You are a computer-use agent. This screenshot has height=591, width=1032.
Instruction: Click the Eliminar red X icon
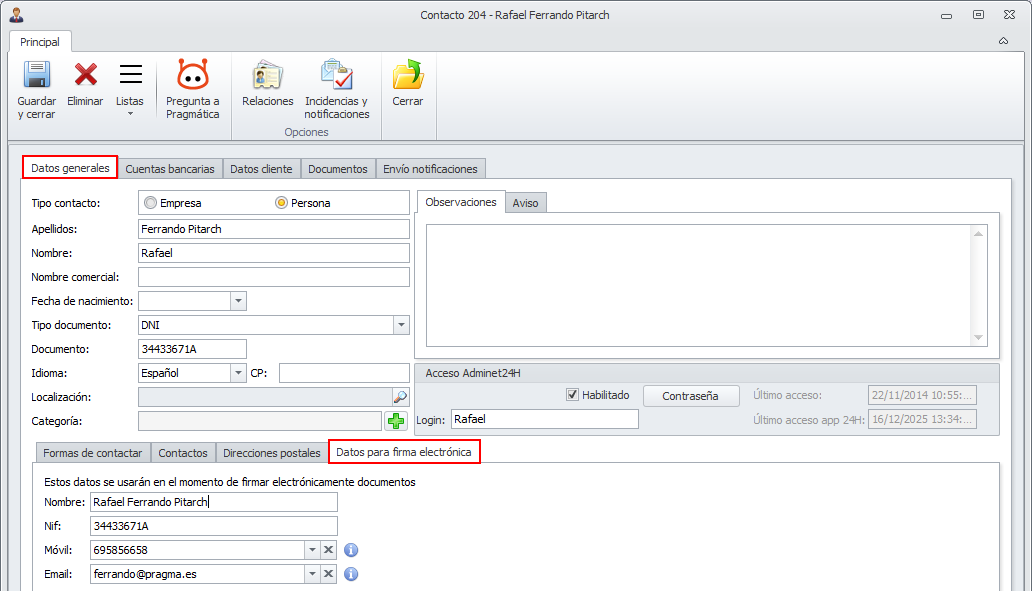pos(86,75)
